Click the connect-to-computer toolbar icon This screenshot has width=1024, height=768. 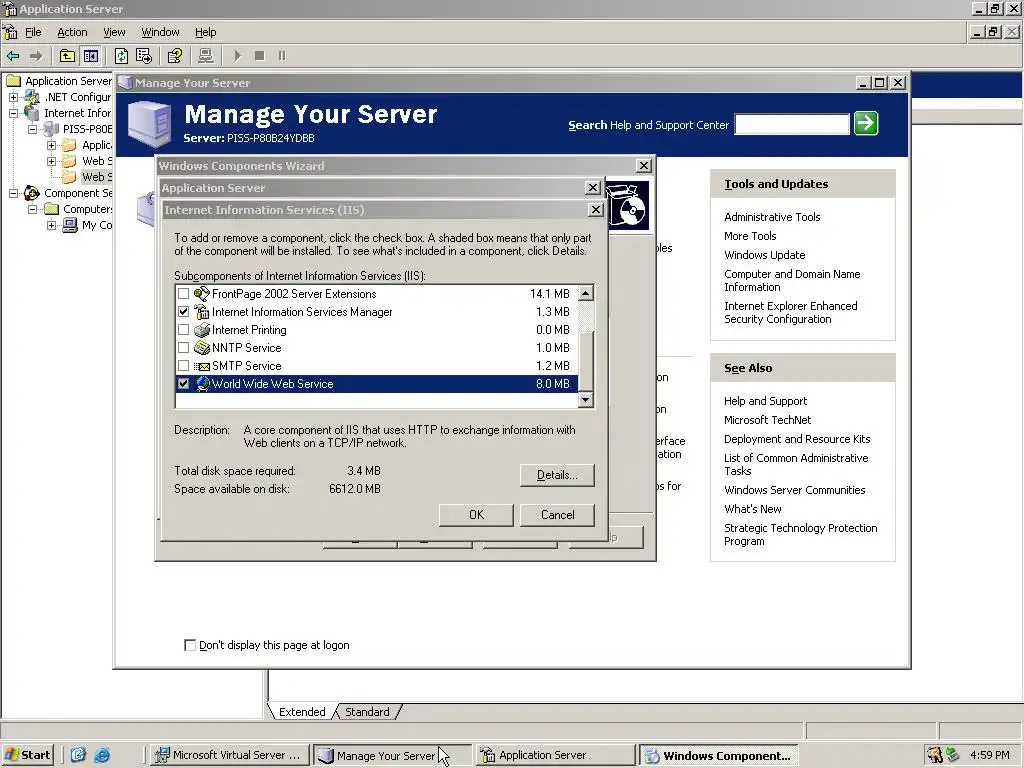tap(206, 56)
